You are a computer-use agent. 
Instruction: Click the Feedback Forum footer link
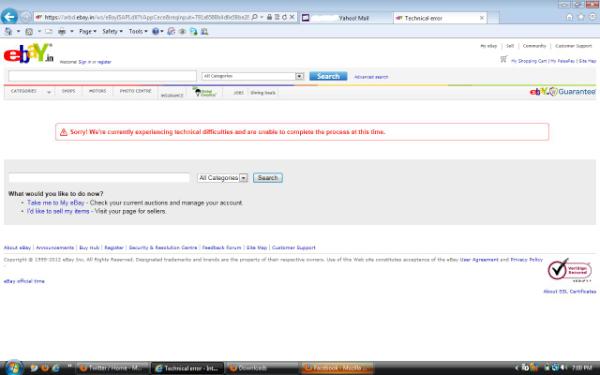(222, 248)
